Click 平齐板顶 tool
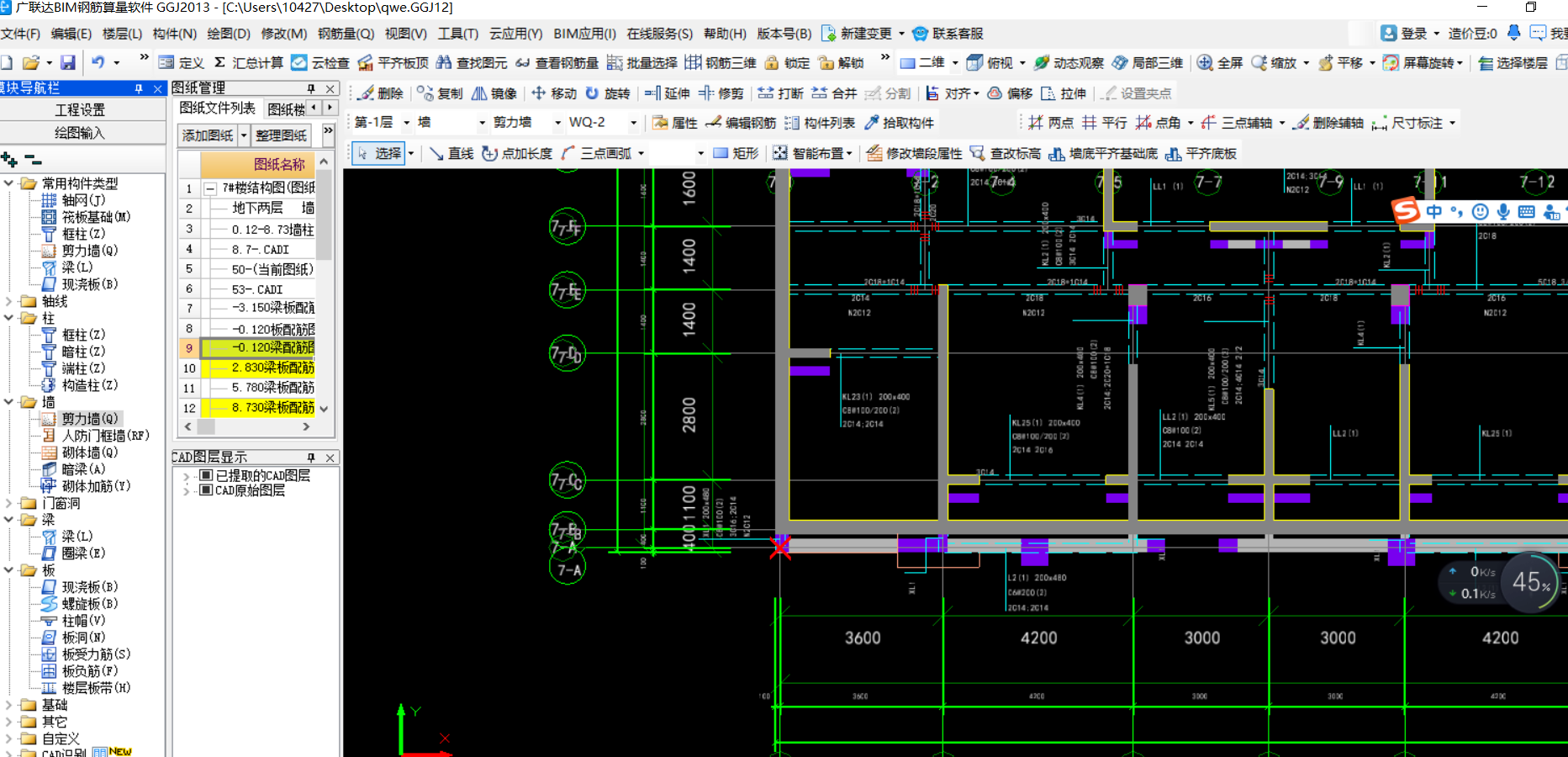 393,62
